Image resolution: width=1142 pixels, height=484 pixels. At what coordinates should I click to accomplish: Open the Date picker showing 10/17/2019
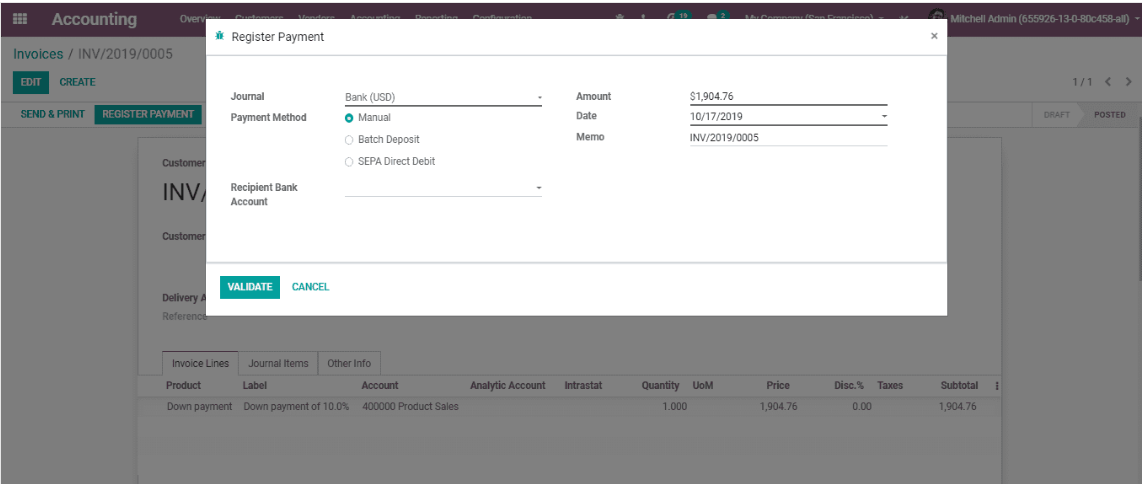[x=788, y=116]
